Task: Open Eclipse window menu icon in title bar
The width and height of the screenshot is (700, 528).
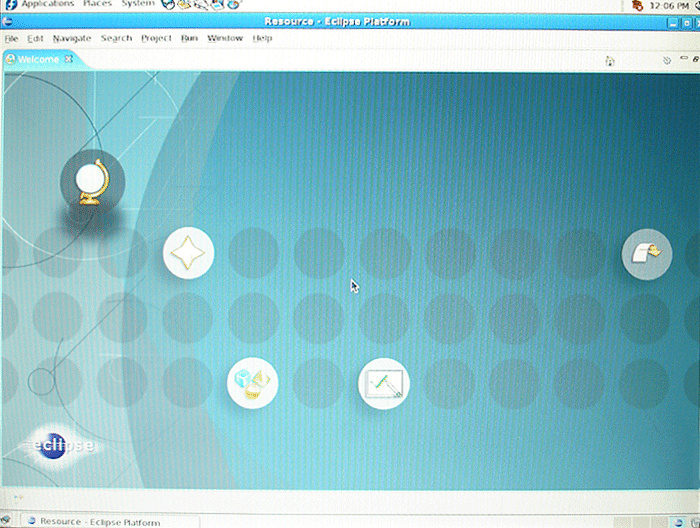Action: coord(7,21)
